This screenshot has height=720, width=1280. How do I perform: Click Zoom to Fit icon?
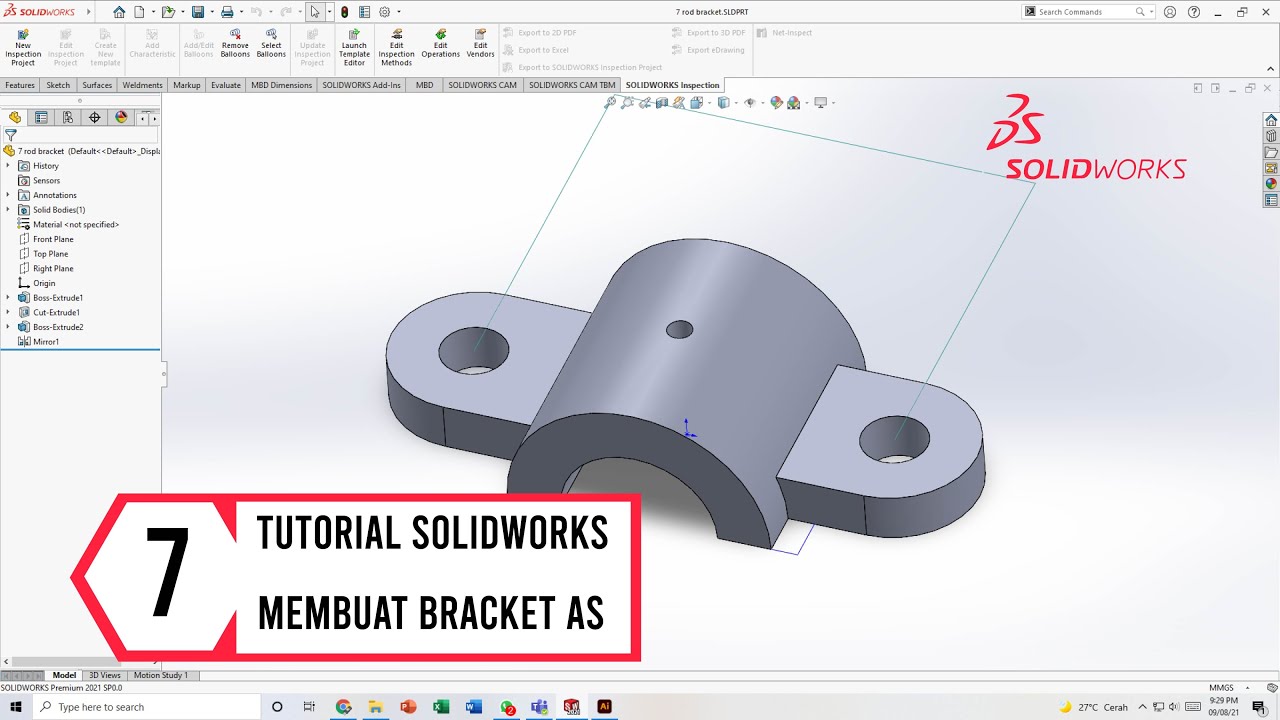[x=610, y=102]
